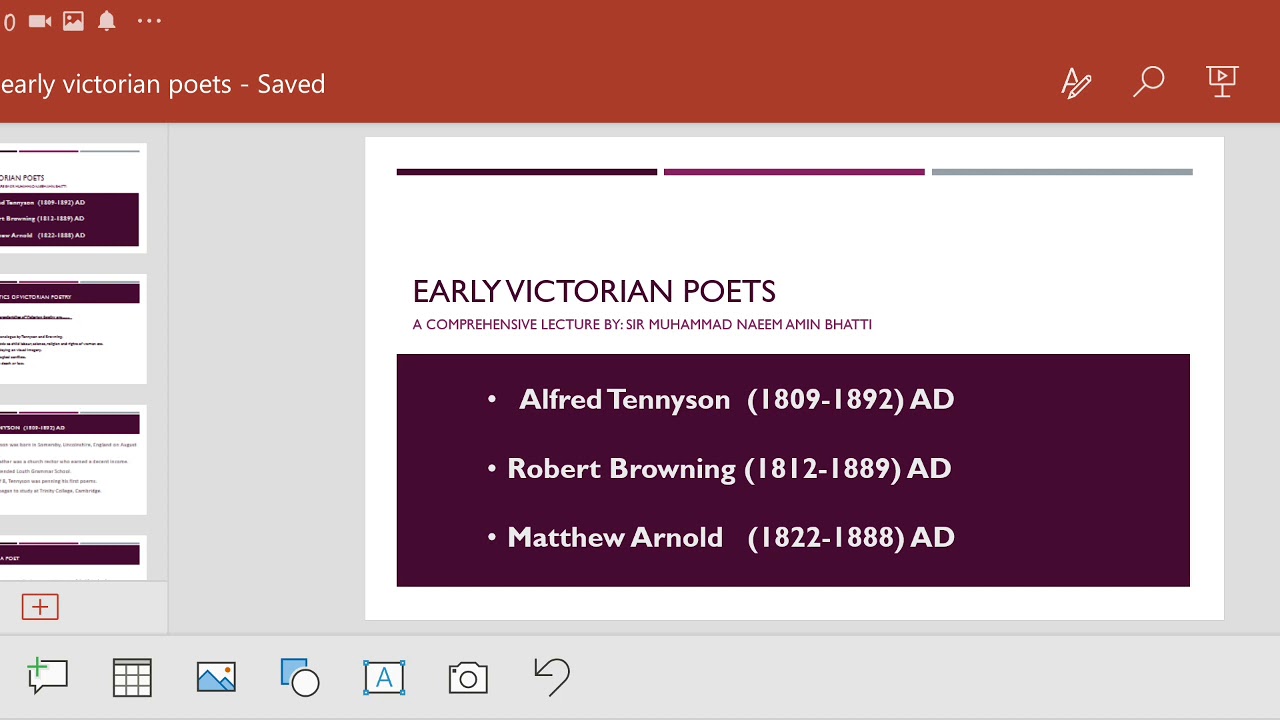Open the ink editing pen tool

pyautogui.click(x=1076, y=83)
